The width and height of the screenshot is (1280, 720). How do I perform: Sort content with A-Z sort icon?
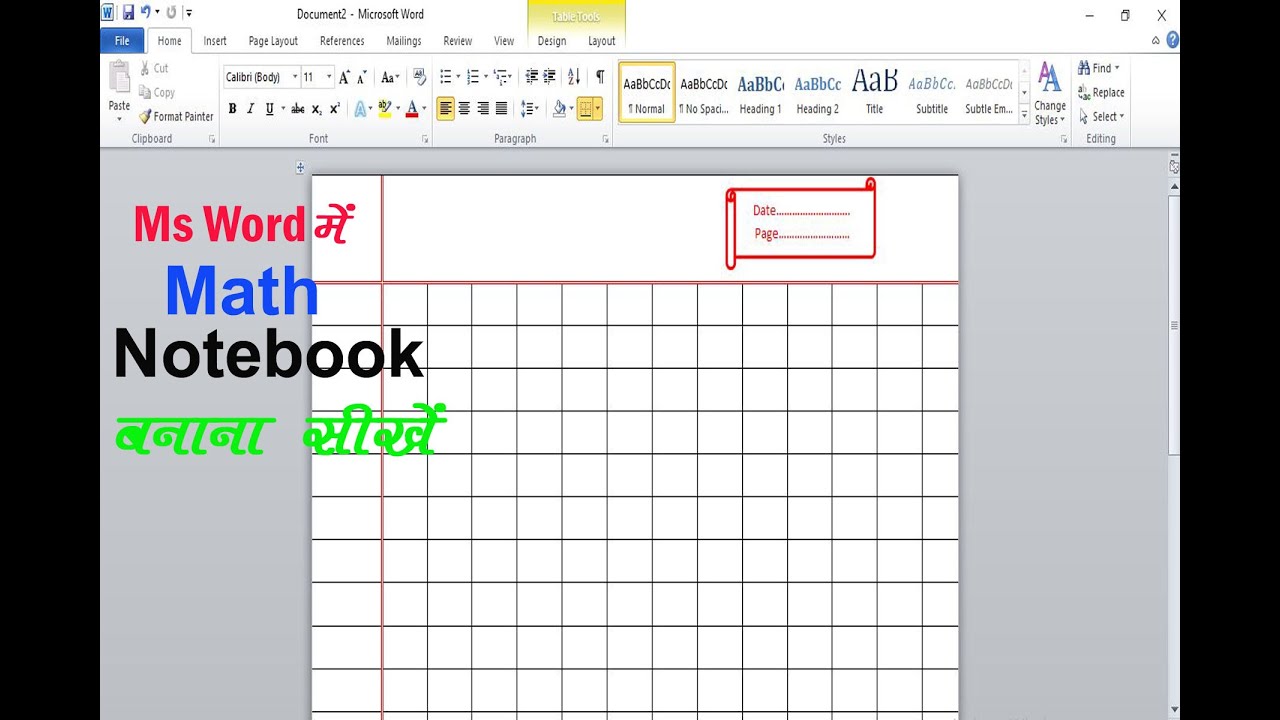click(574, 77)
